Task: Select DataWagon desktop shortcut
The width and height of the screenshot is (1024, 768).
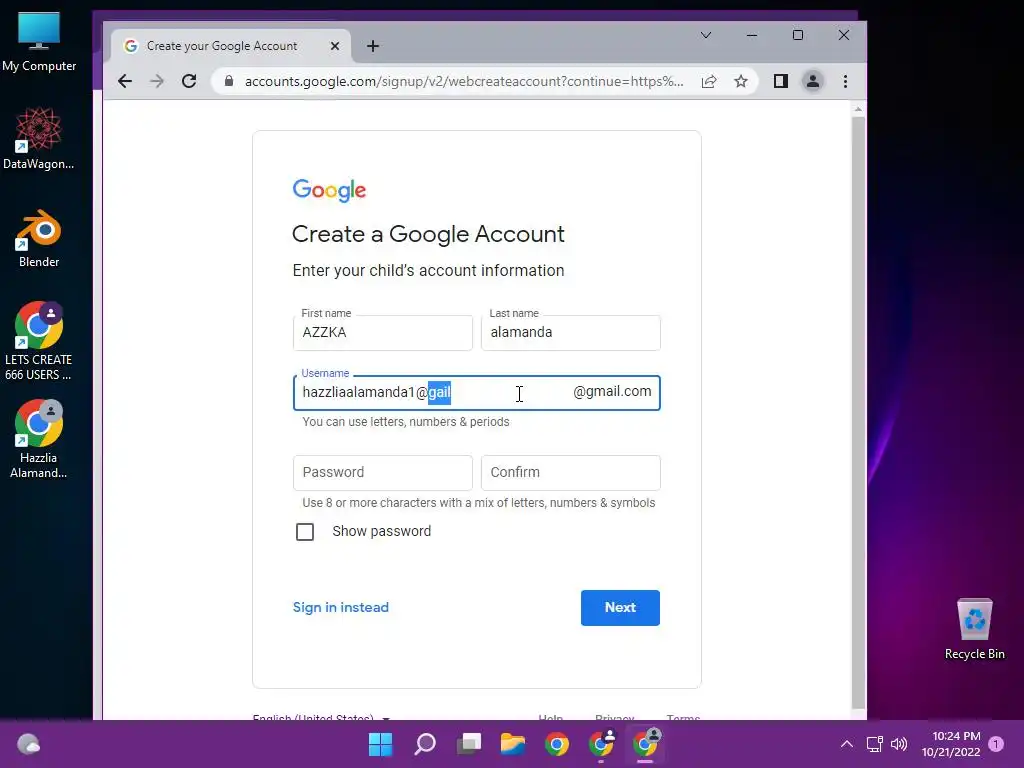Action: (x=39, y=138)
